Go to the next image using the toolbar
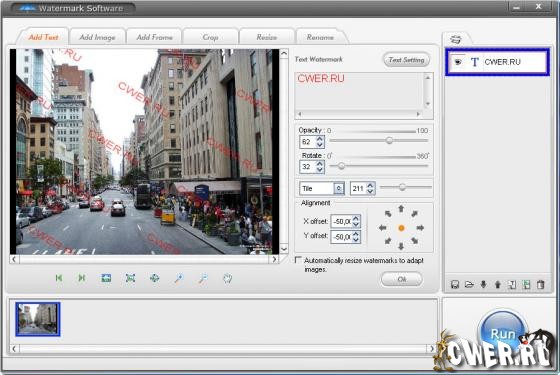Viewport: 560px width, 375px height. coord(82,278)
